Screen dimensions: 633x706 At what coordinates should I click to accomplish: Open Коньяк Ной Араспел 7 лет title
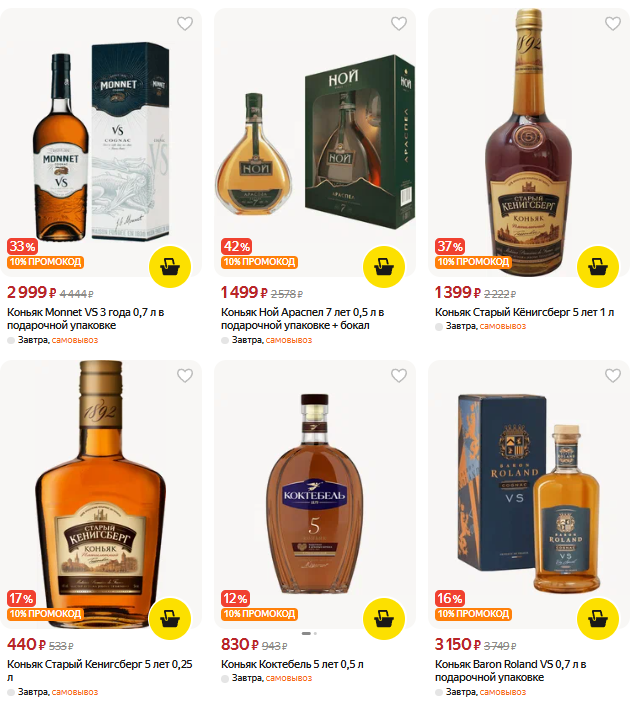tap(302, 319)
